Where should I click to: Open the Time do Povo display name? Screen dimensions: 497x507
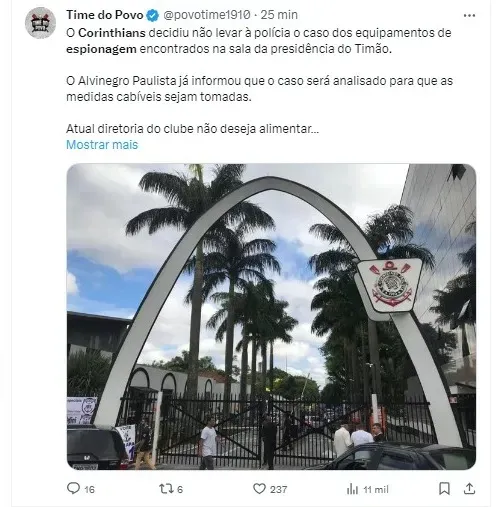(x=105, y=15)
